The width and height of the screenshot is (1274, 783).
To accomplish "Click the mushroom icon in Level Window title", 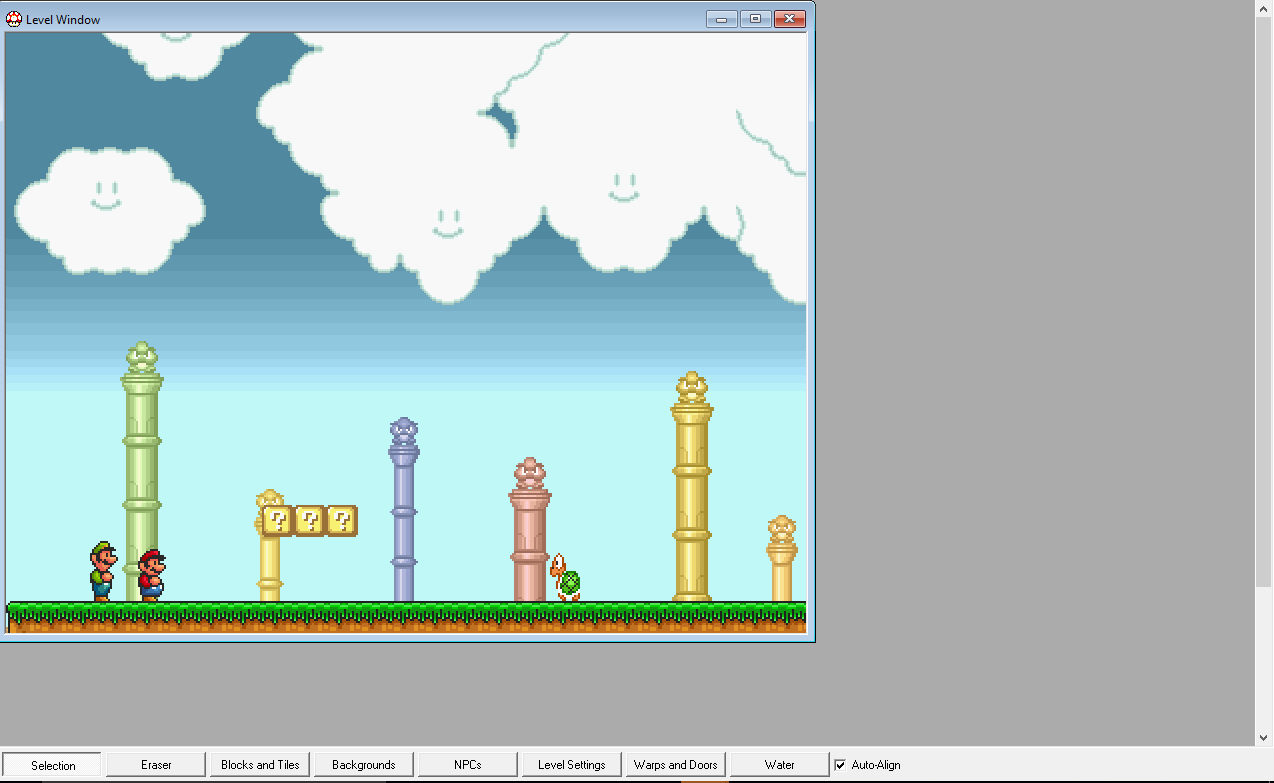I will pyautogui.click(x=14, y=19).
